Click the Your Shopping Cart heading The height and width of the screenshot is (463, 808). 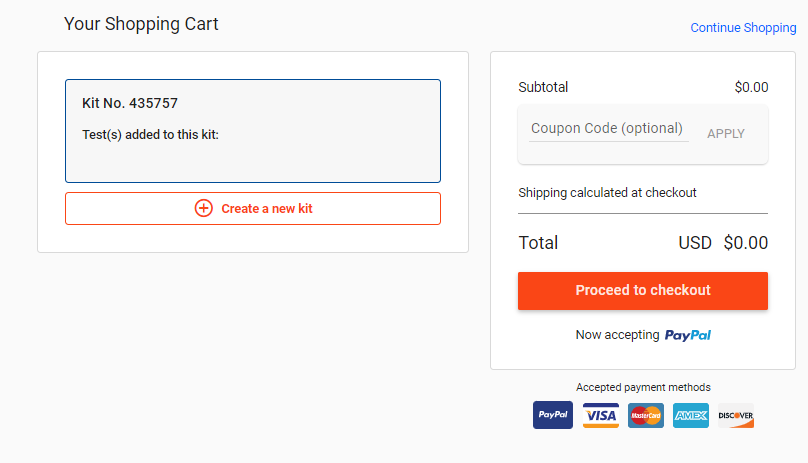141,24
